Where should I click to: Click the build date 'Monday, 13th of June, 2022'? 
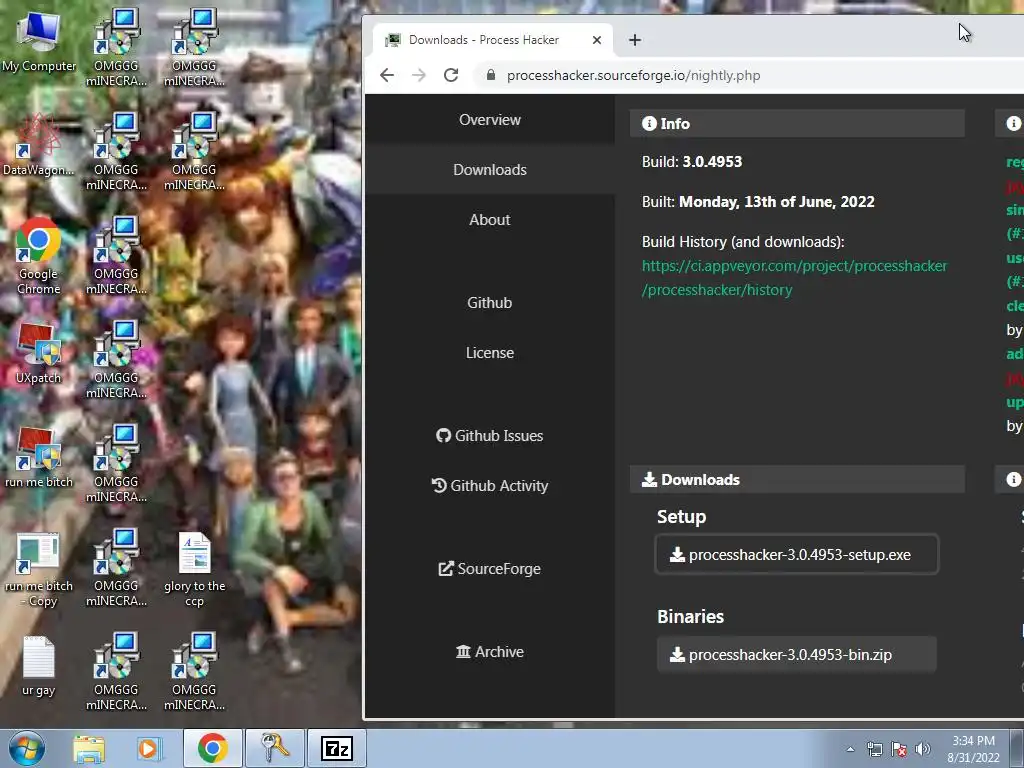(776, 202)
